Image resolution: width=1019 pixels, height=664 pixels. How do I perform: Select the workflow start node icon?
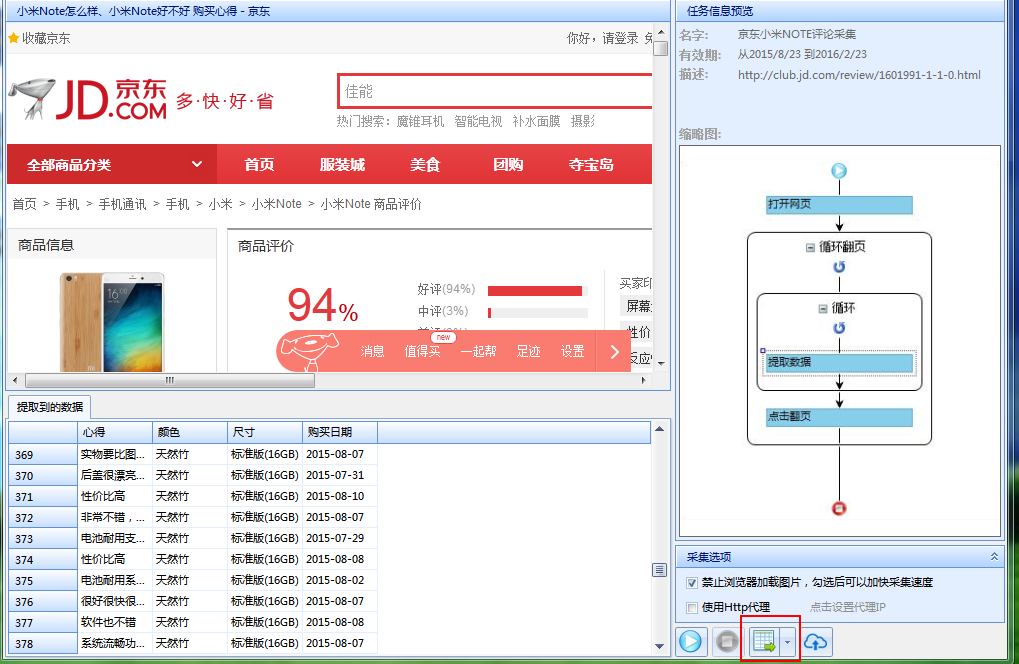coord(839,171)
